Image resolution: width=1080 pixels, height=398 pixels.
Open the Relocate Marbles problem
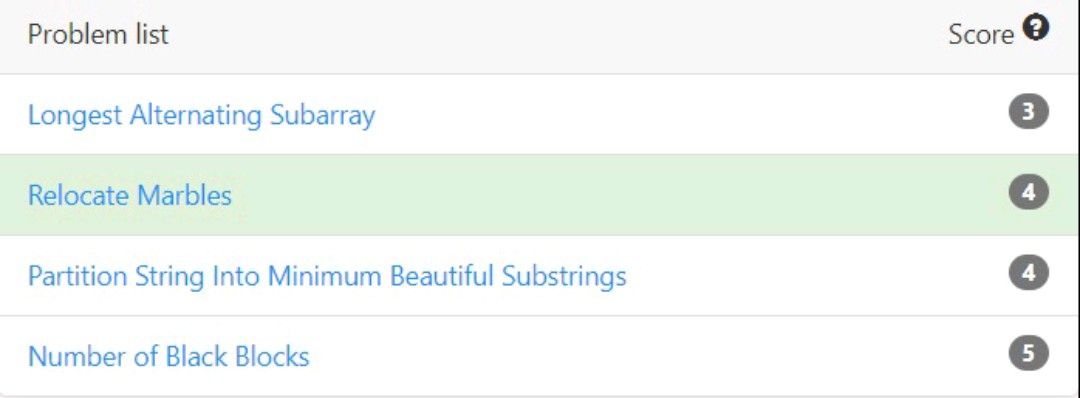[x=129, y=196]
